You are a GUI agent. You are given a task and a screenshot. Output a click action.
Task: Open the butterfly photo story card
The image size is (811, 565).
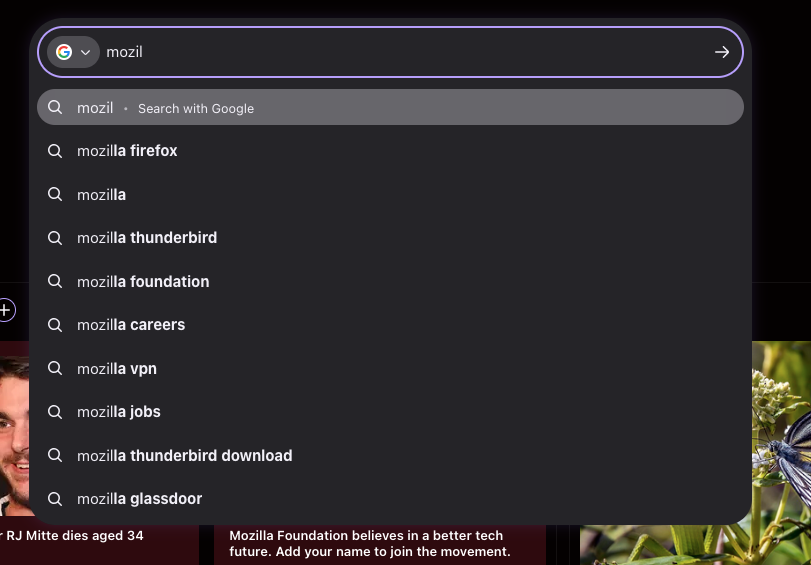(781, 453)
